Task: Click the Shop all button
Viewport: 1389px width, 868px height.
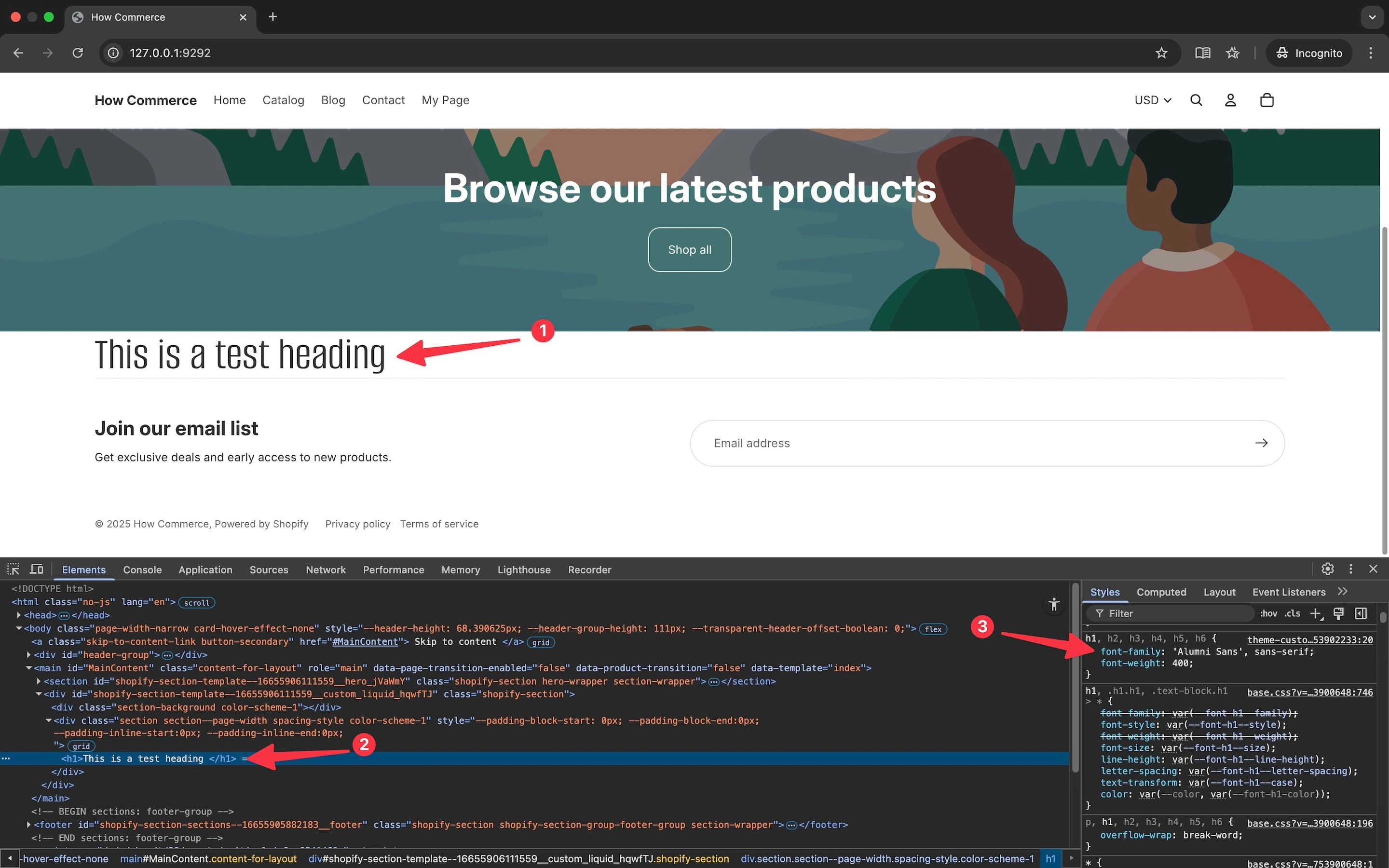Action: click(x=689, y=250)
